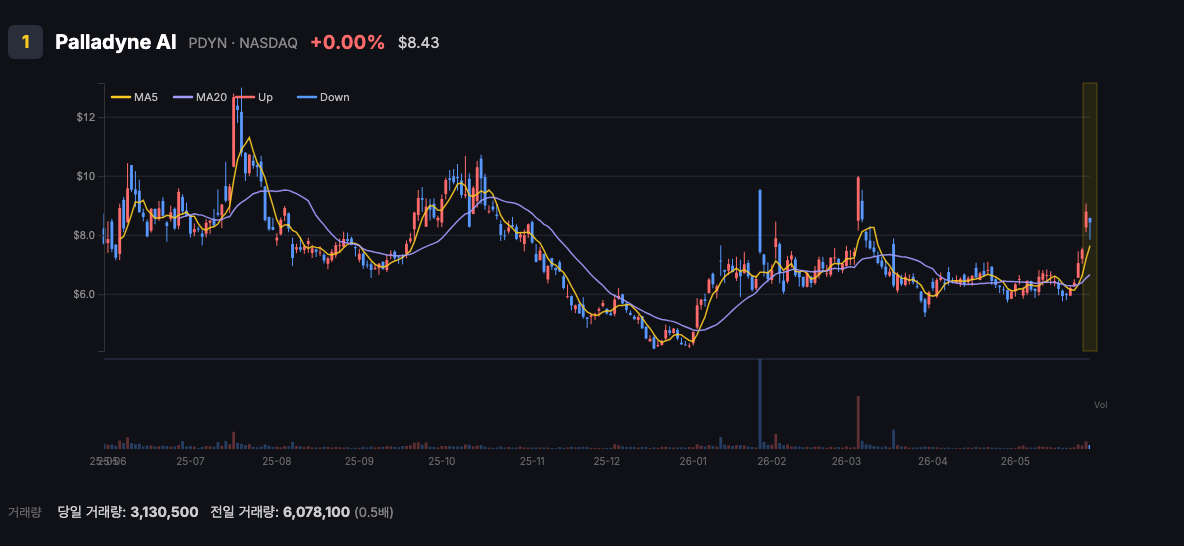Click the 25-11 date axis label
1184x546 pixels.
(x=532, y=461)
